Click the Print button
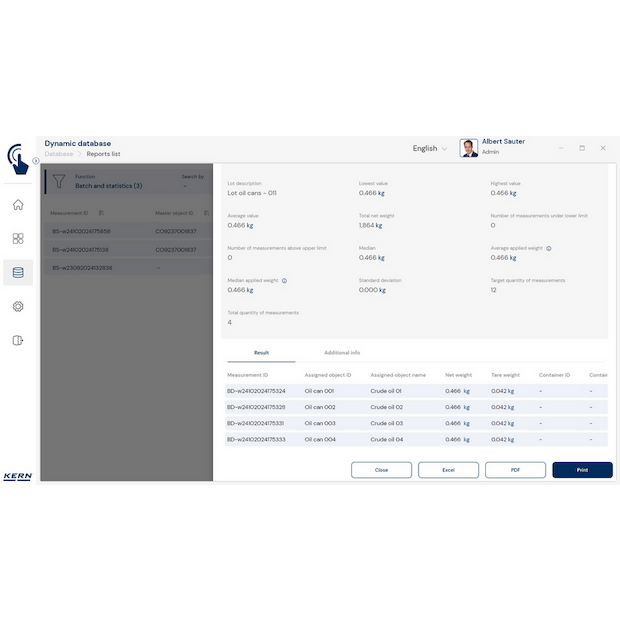The width and height of the screenshot is (620, 620). [582, 470]
